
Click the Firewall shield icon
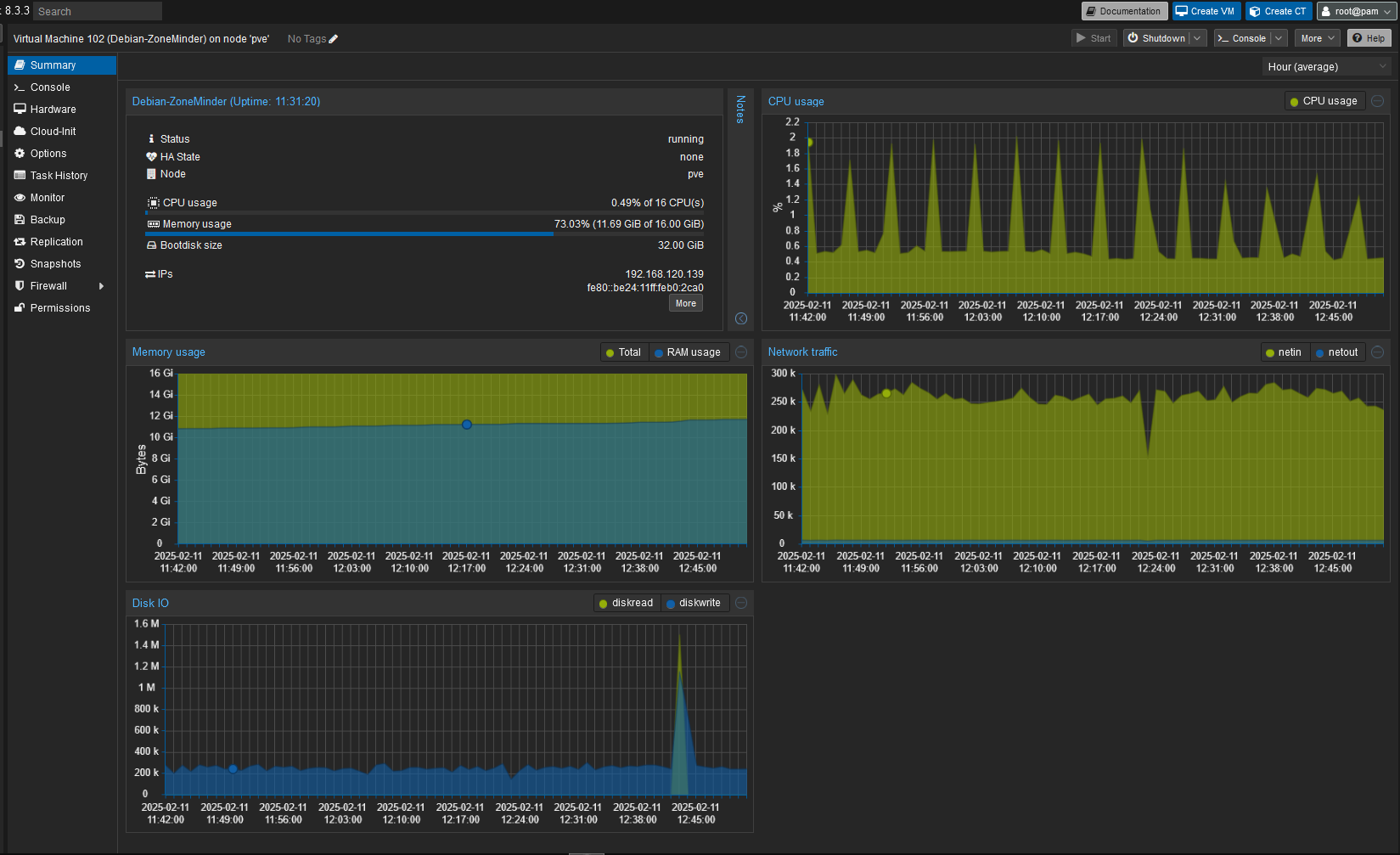(x=20, y=286)
